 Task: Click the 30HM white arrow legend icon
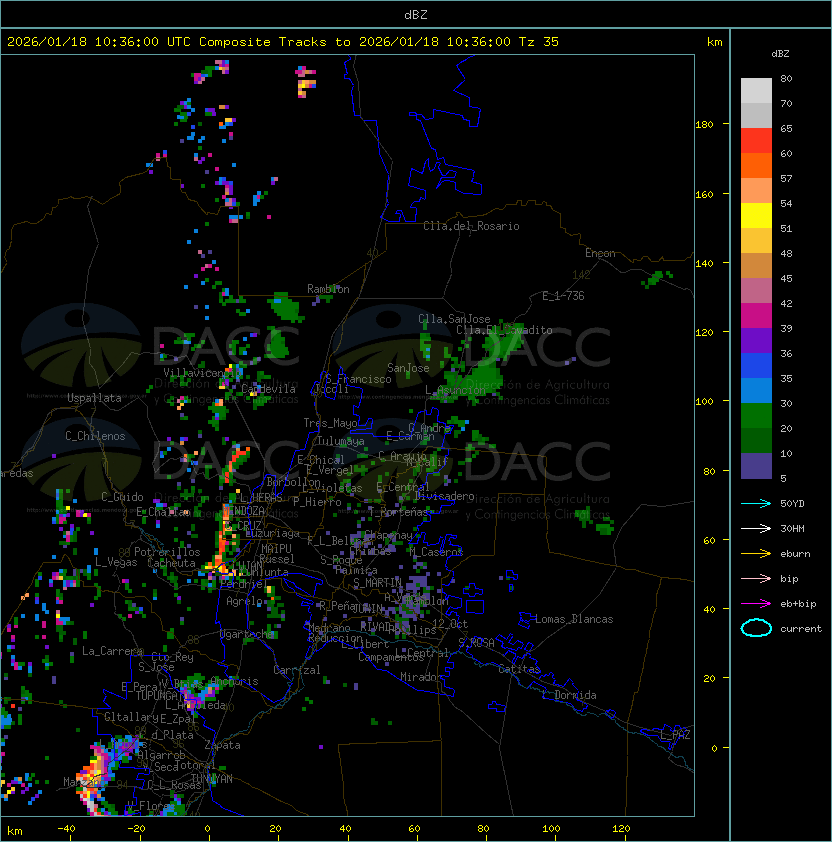tap(756, 528)
